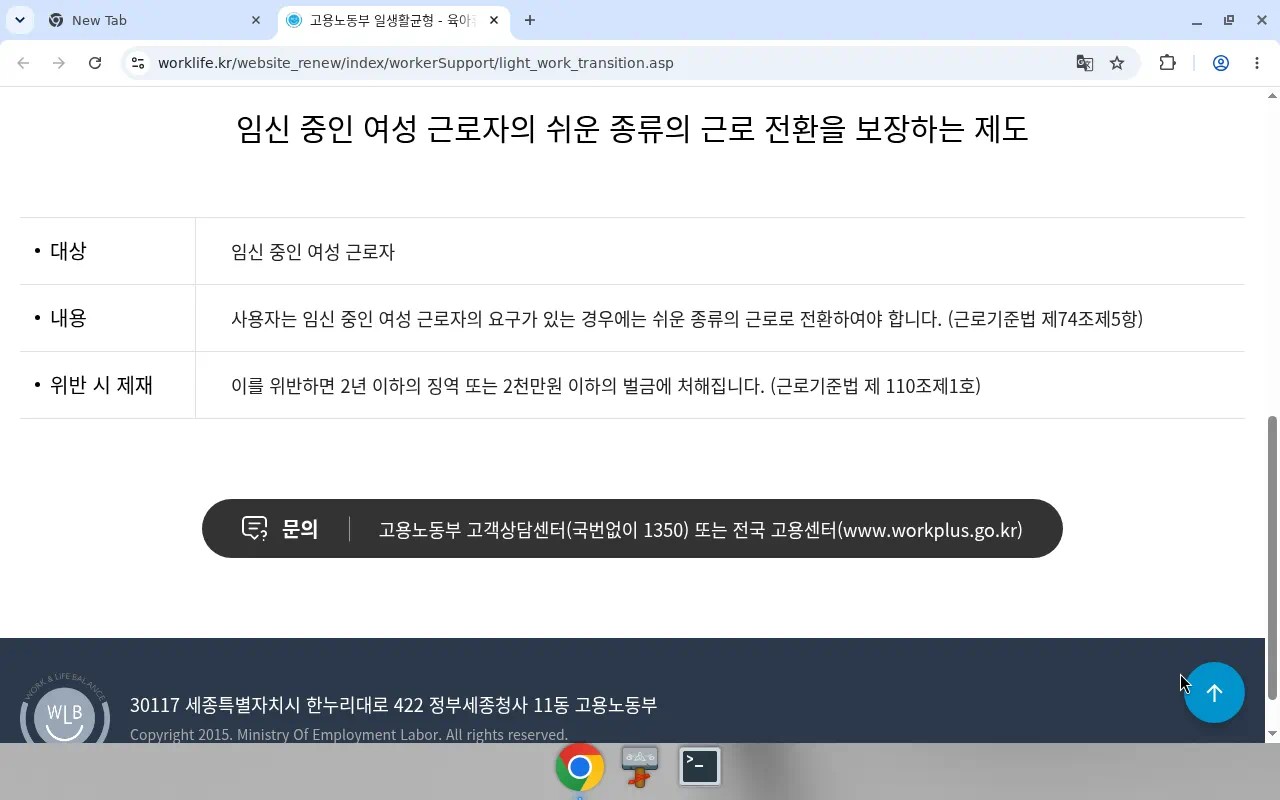The width and height of the screenshot is (1280, 800).
Task: Click the page vertical scrollbar thumb
Action: click(1272, 558)
